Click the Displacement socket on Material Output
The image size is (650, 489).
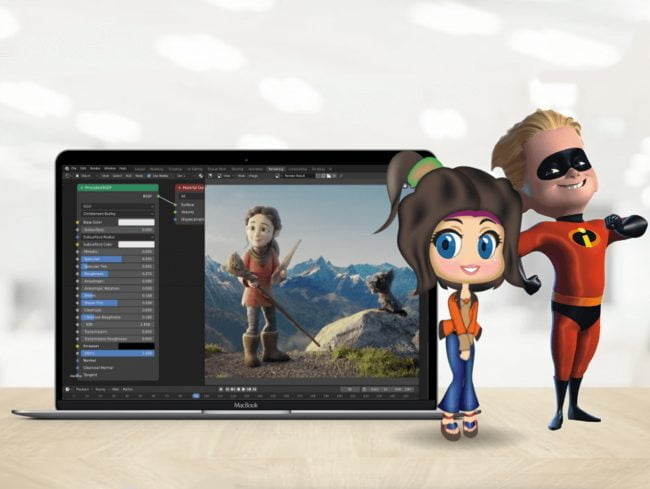(x=177, y=219)
